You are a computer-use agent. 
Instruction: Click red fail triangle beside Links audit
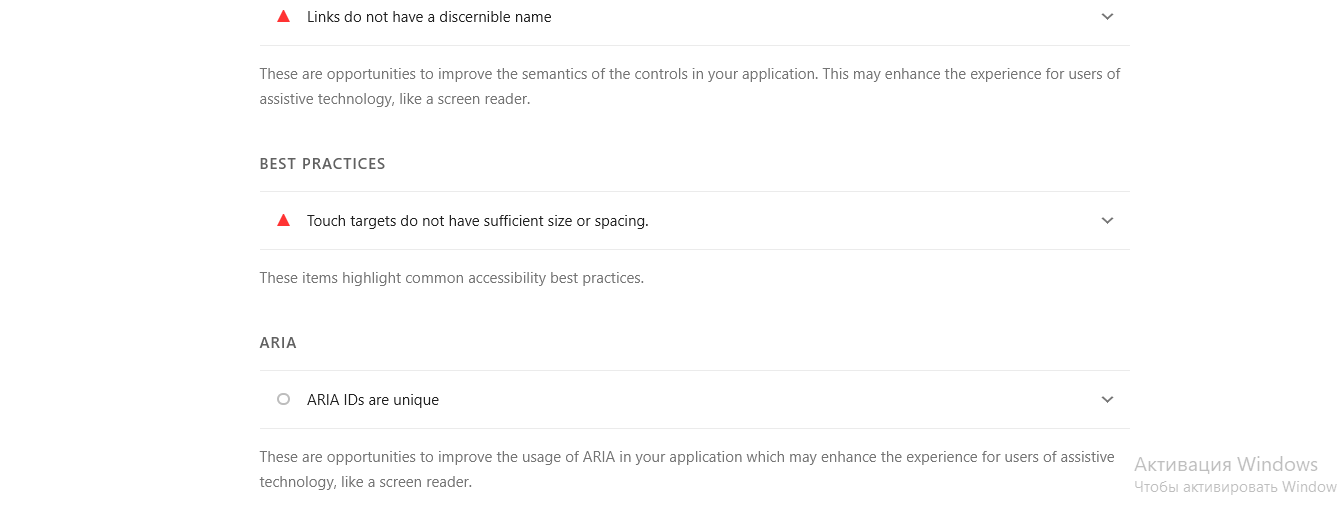(283, 16)
